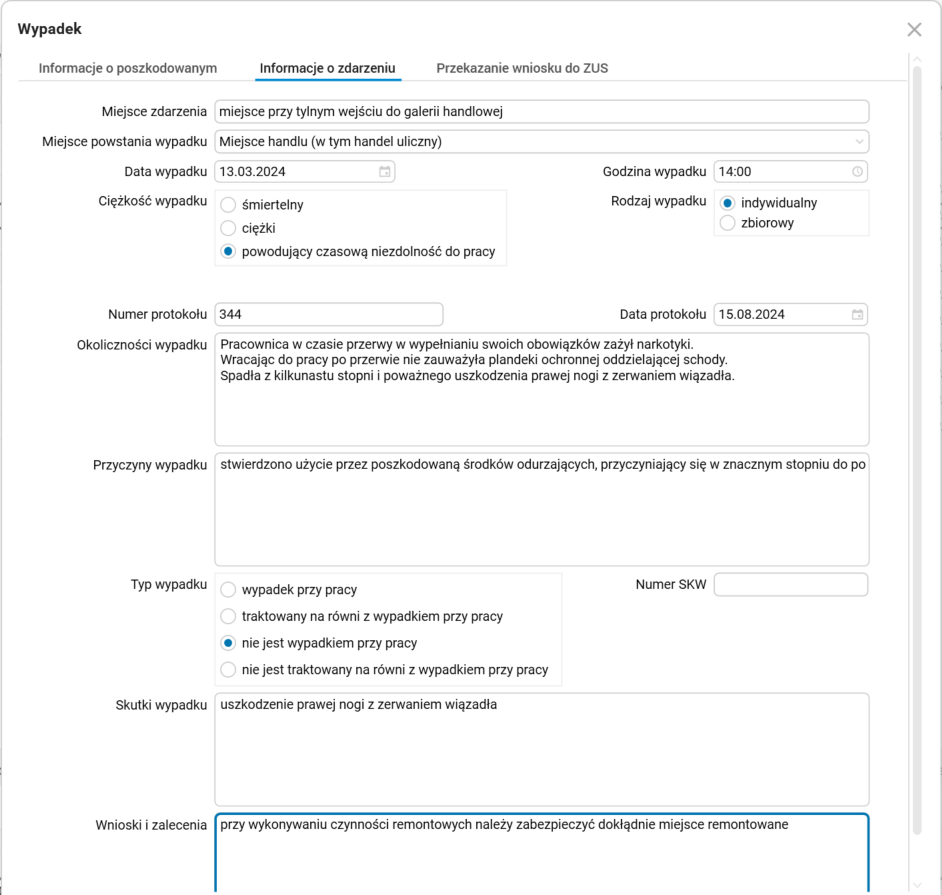Open calendar picker for Data protokołu

pos(857,314)
